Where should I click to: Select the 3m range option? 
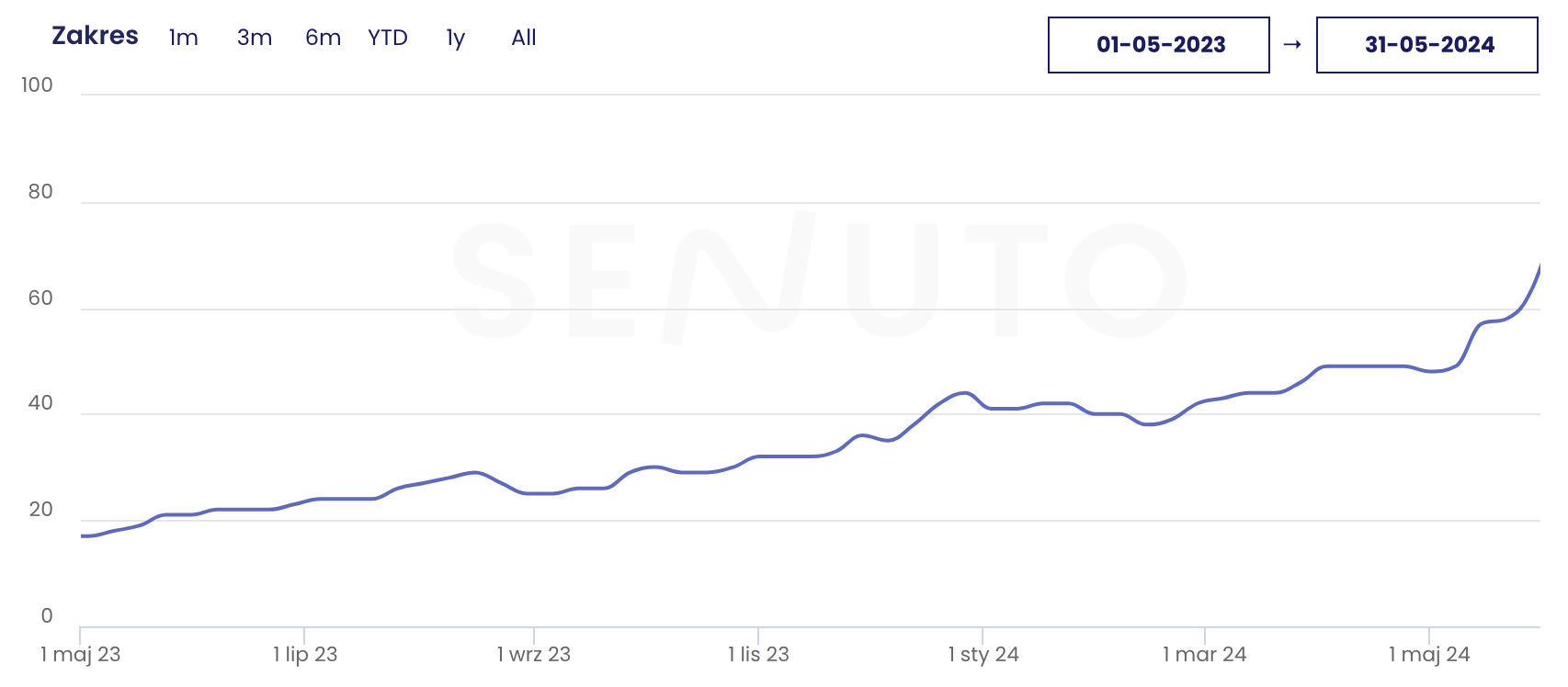(x=255, y=38)
